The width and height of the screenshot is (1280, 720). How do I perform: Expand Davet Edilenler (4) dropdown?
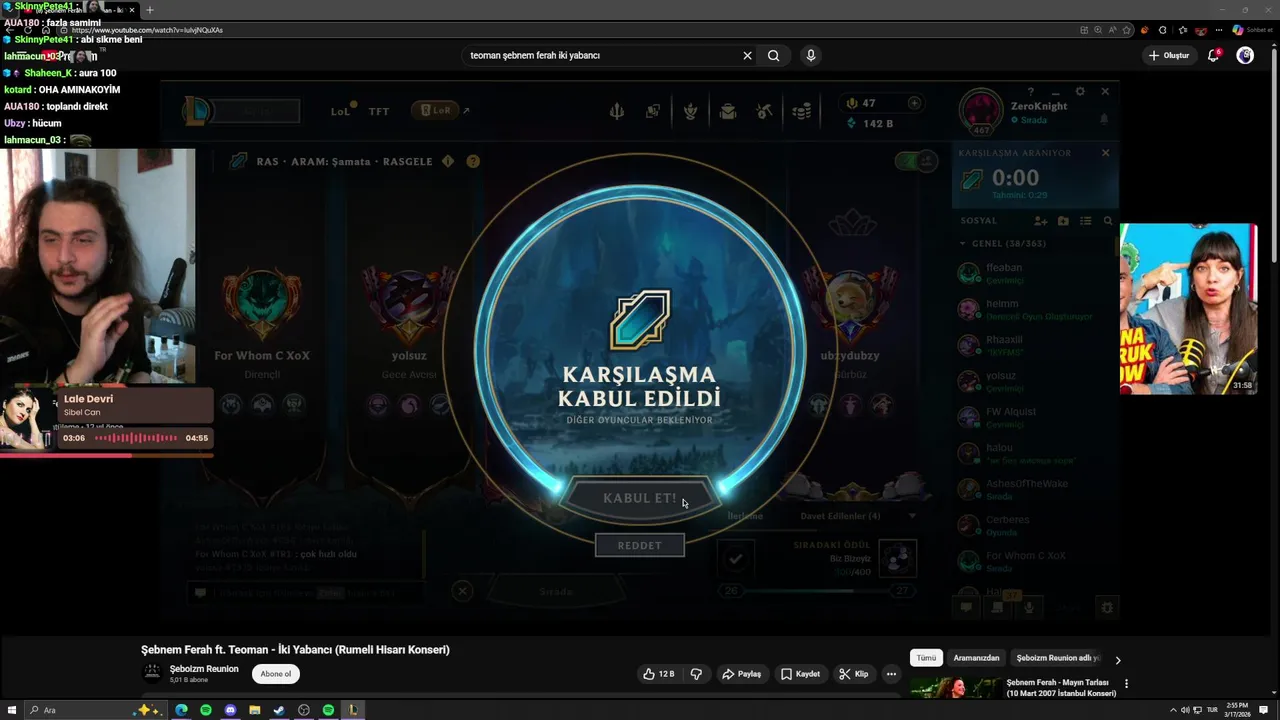click(x=858, y=516)
